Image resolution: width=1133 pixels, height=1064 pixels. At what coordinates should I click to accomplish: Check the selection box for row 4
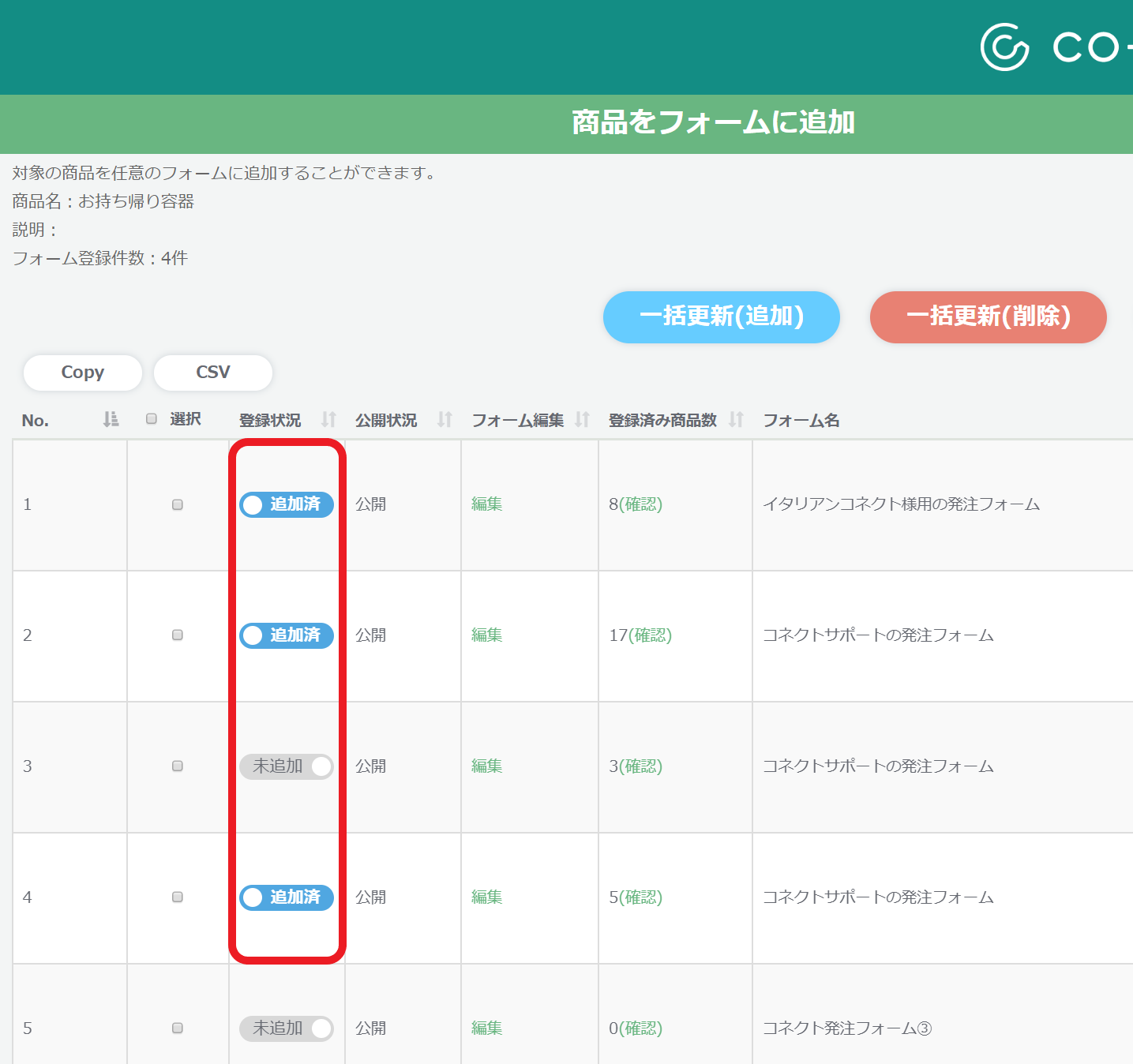coord(178,897)
